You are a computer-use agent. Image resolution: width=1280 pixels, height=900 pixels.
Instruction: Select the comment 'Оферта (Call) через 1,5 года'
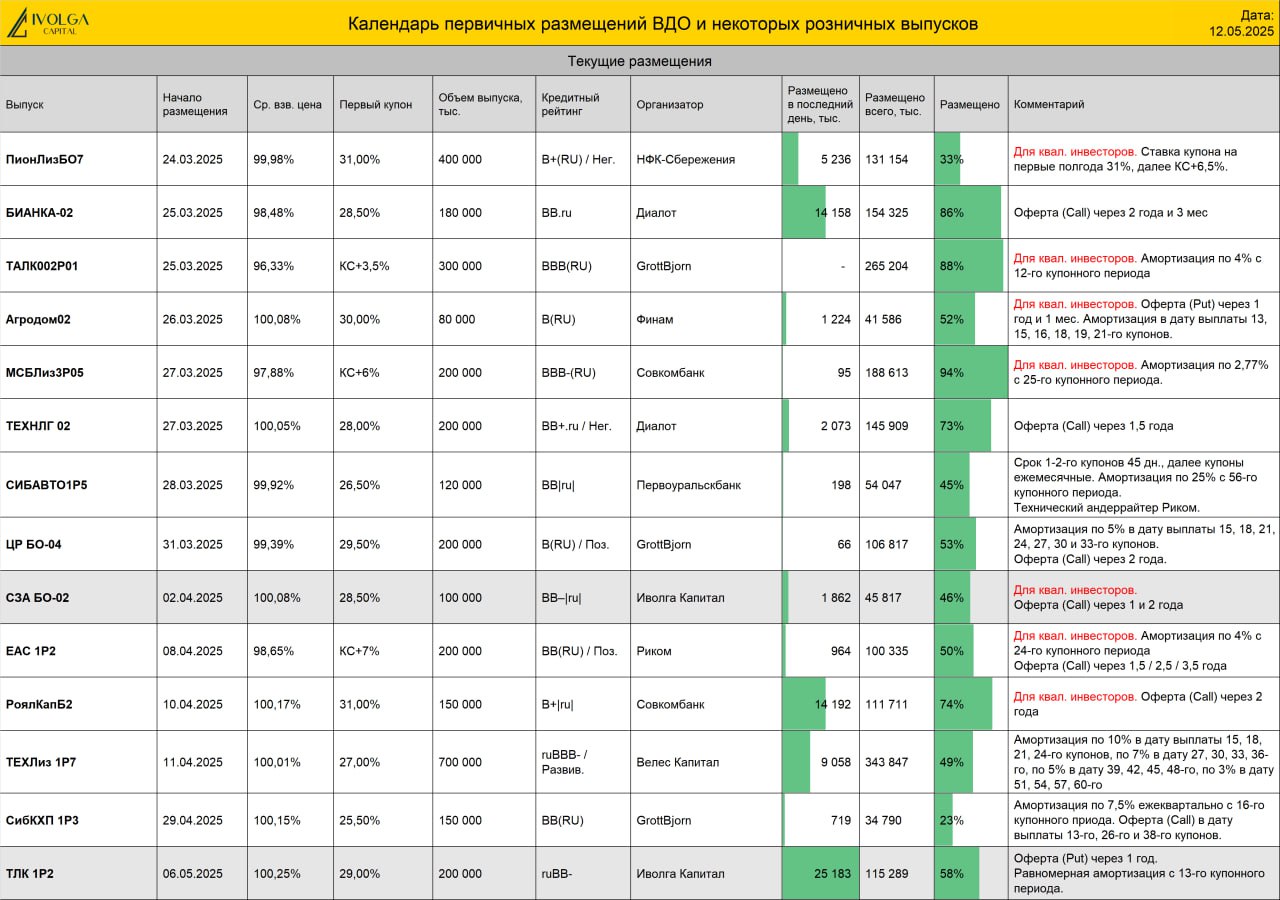(1094, 425)
